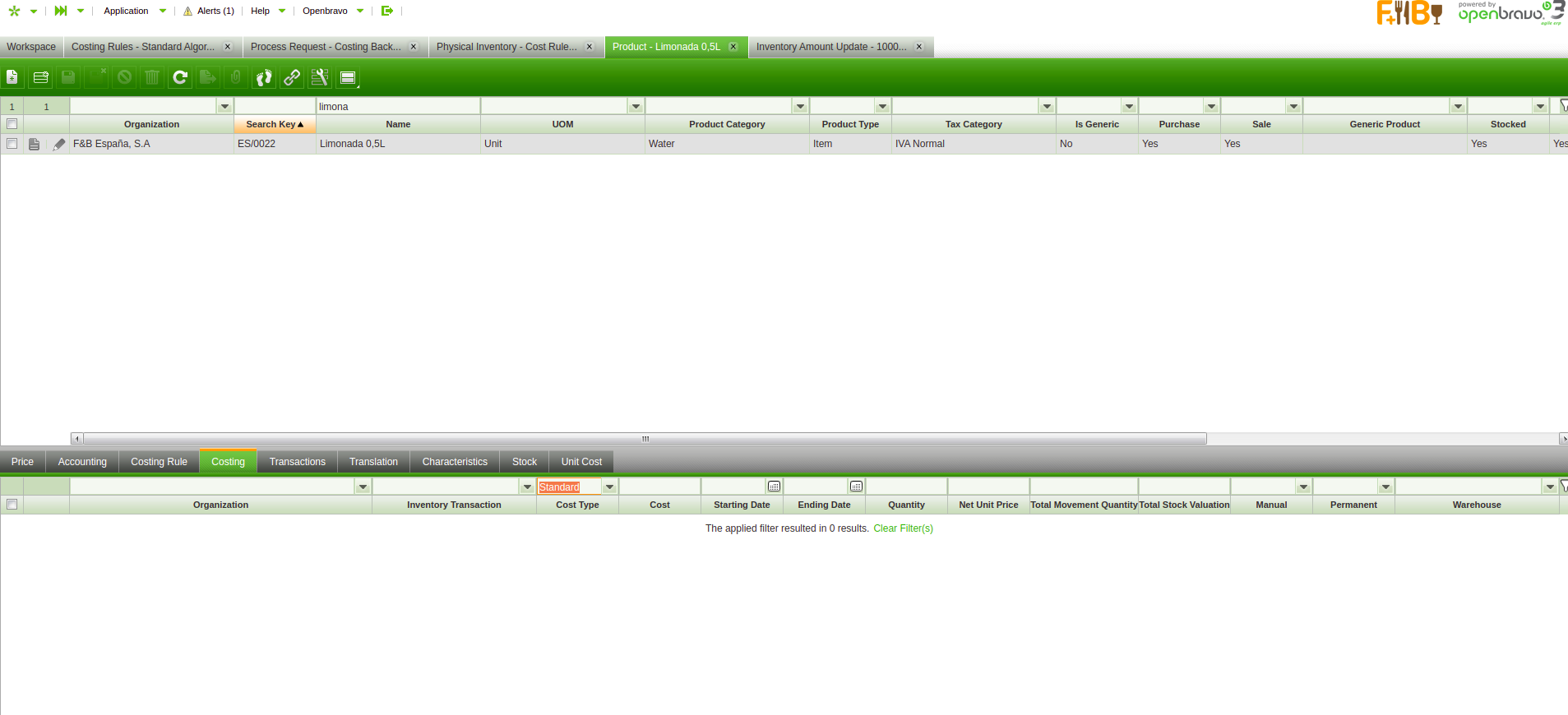Click the horizontal scrollbar of Product grid

coord(645,439)
